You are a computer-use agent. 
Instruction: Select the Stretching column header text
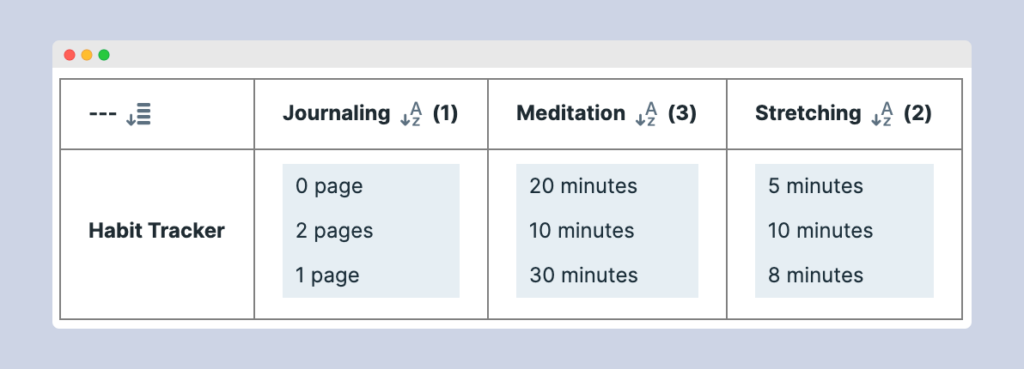pos(808,114)
